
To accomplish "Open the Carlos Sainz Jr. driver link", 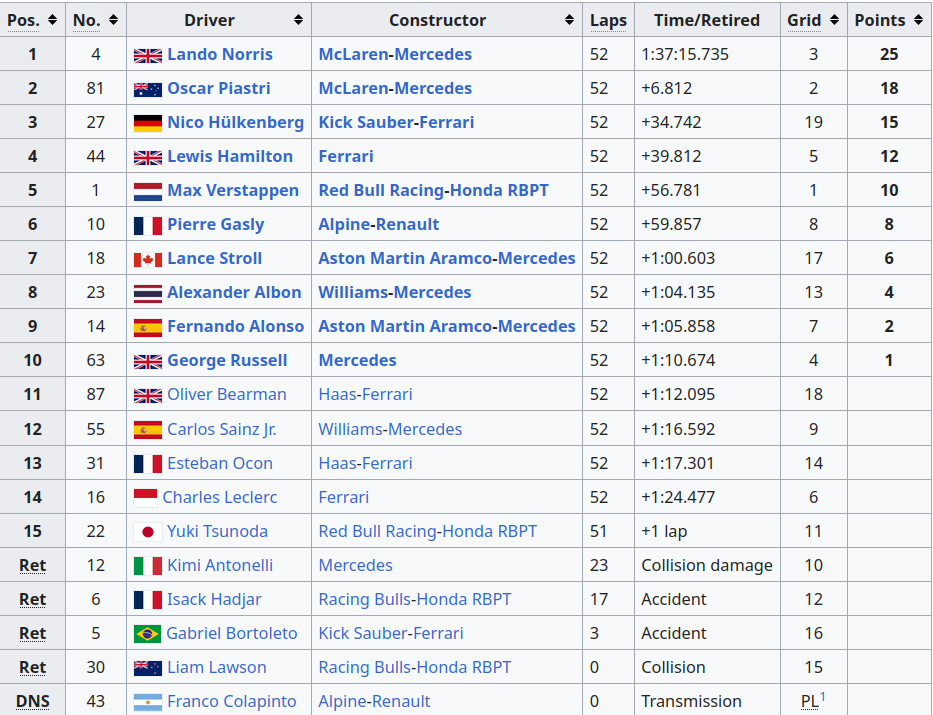I will (x=221, y=429).
